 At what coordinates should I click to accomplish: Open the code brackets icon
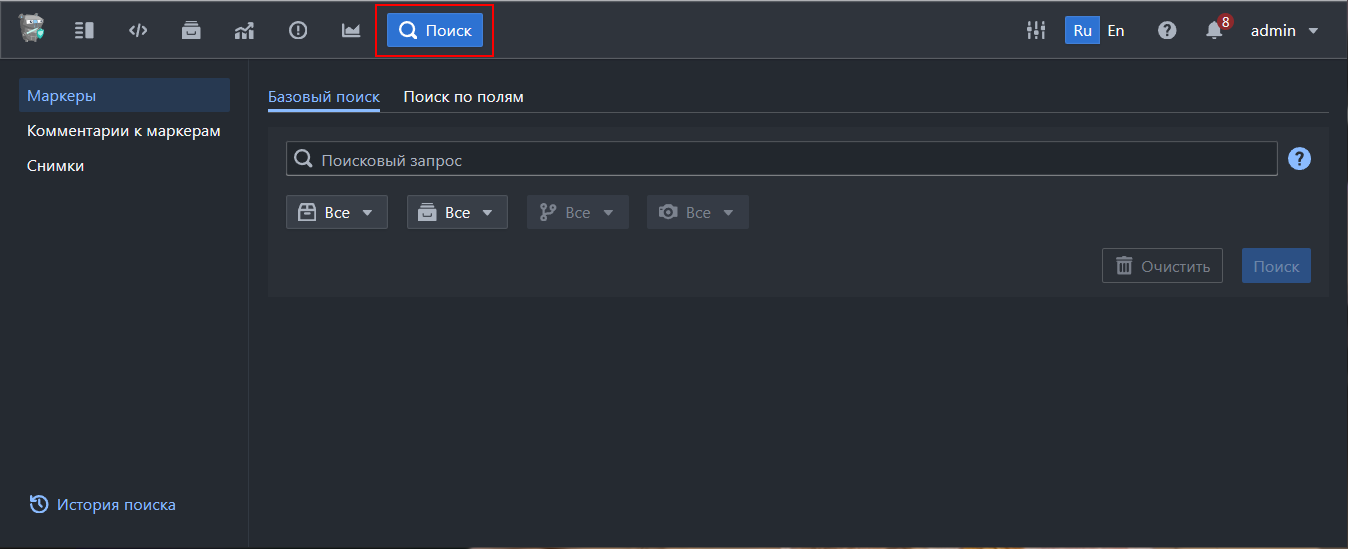point(138,30)
